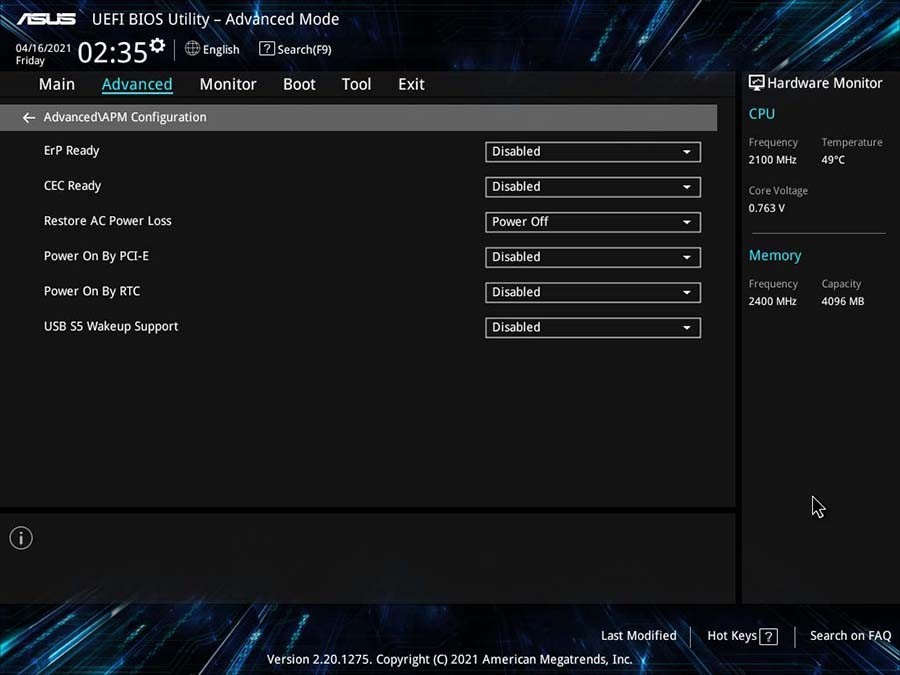Open the Boot tab
The width and height of the screenshot is (900, 675).
(x=299, y=84)
